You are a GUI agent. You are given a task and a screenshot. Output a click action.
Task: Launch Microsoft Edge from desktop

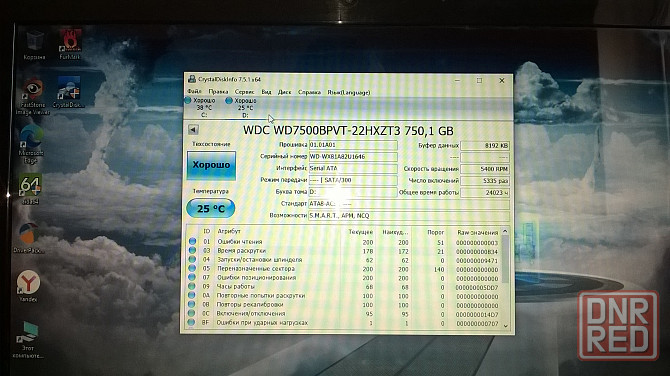click(31, 144)
